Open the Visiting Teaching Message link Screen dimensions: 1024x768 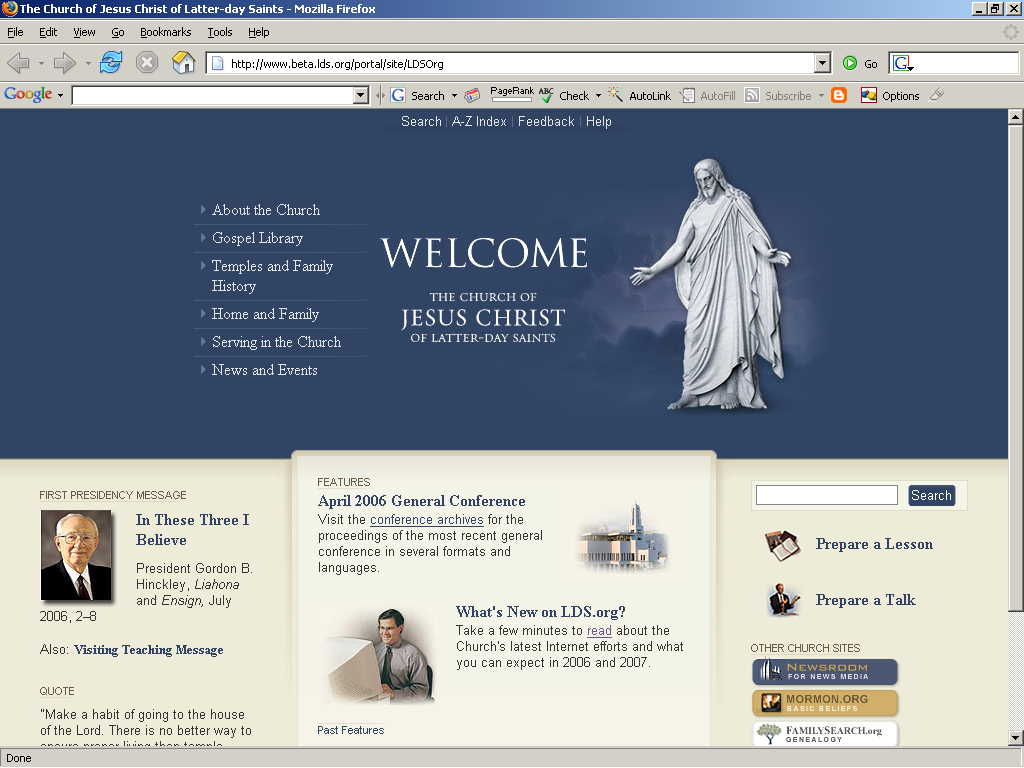(149, 650)
